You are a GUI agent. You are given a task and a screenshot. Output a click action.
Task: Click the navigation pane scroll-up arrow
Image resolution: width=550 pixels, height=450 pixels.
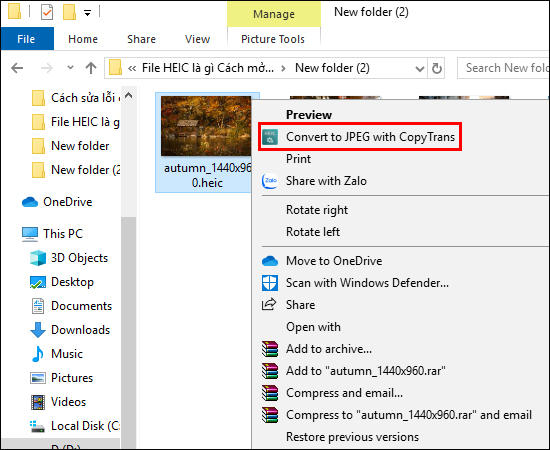(x=129, y=95)
